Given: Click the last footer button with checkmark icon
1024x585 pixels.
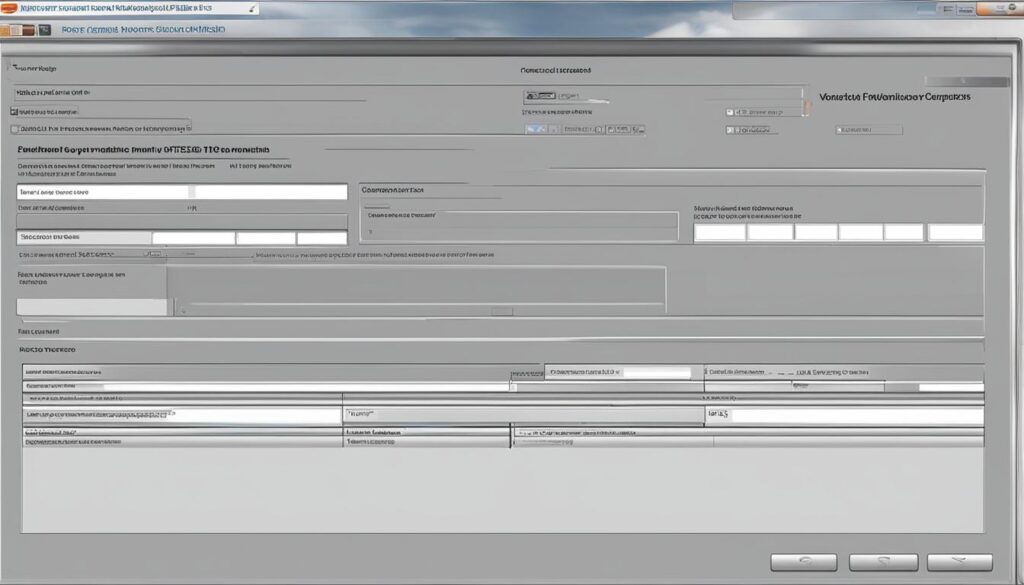Looking at the screenshot, I should (x=959, y=563).
